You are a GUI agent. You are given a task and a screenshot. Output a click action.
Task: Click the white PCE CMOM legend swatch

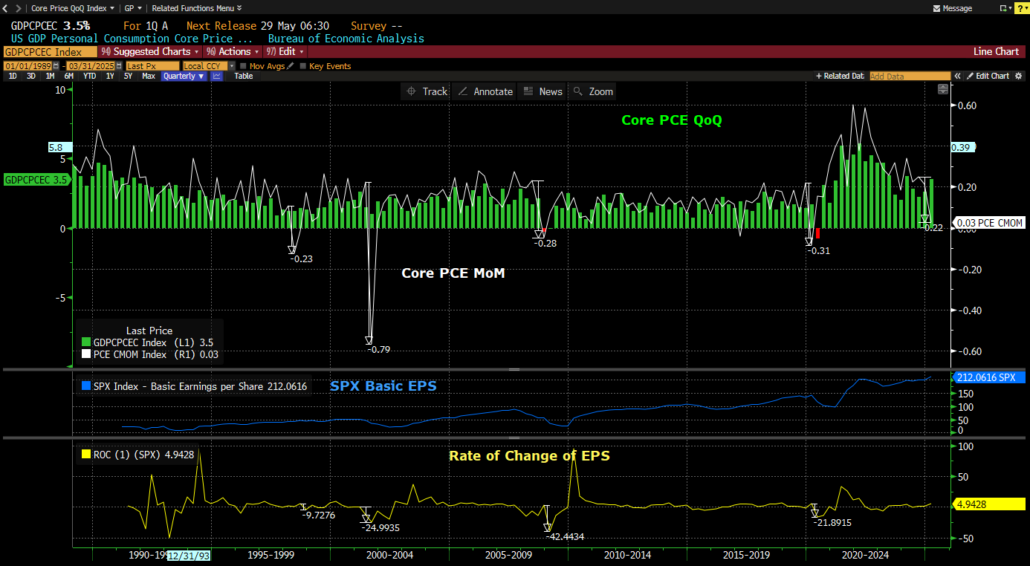[x=86, y=354]
